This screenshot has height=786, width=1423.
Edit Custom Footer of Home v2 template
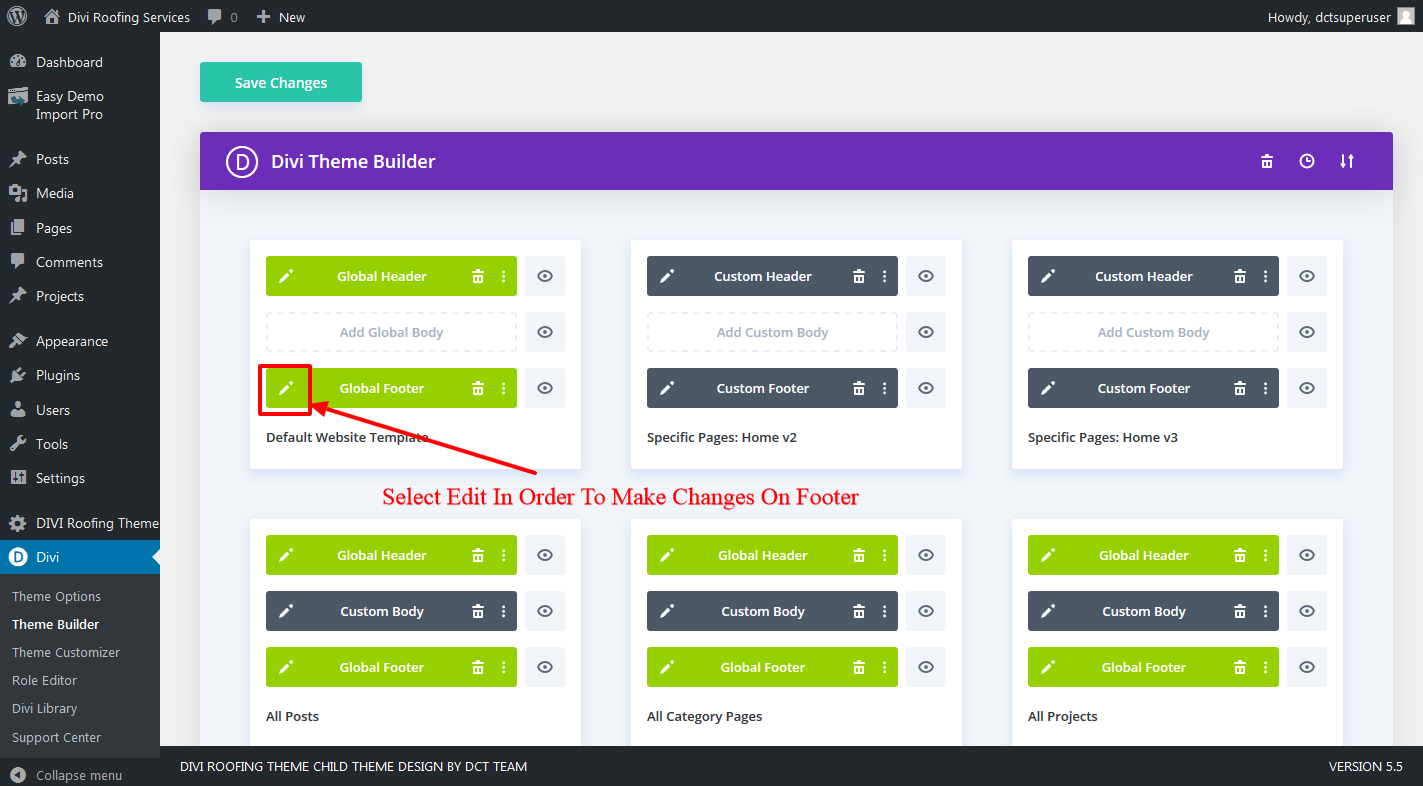[x=667, y=388]
